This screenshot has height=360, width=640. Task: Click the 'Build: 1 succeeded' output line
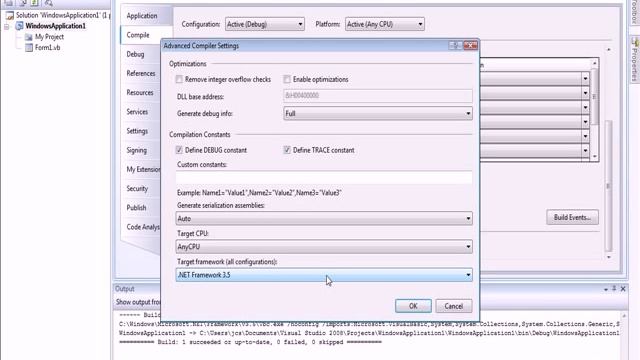point(250,342)
